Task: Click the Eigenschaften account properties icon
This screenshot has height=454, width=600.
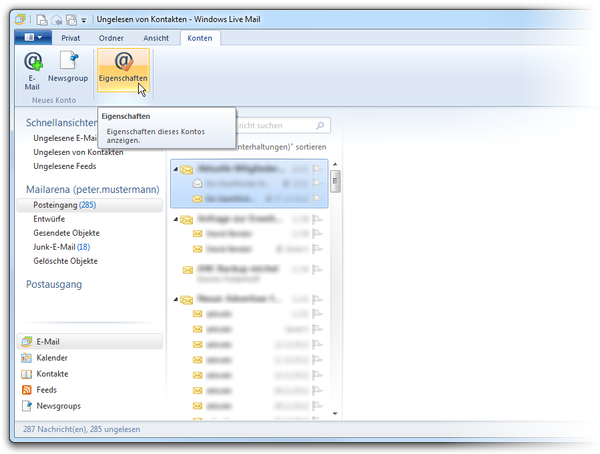Action: [123, 70]
